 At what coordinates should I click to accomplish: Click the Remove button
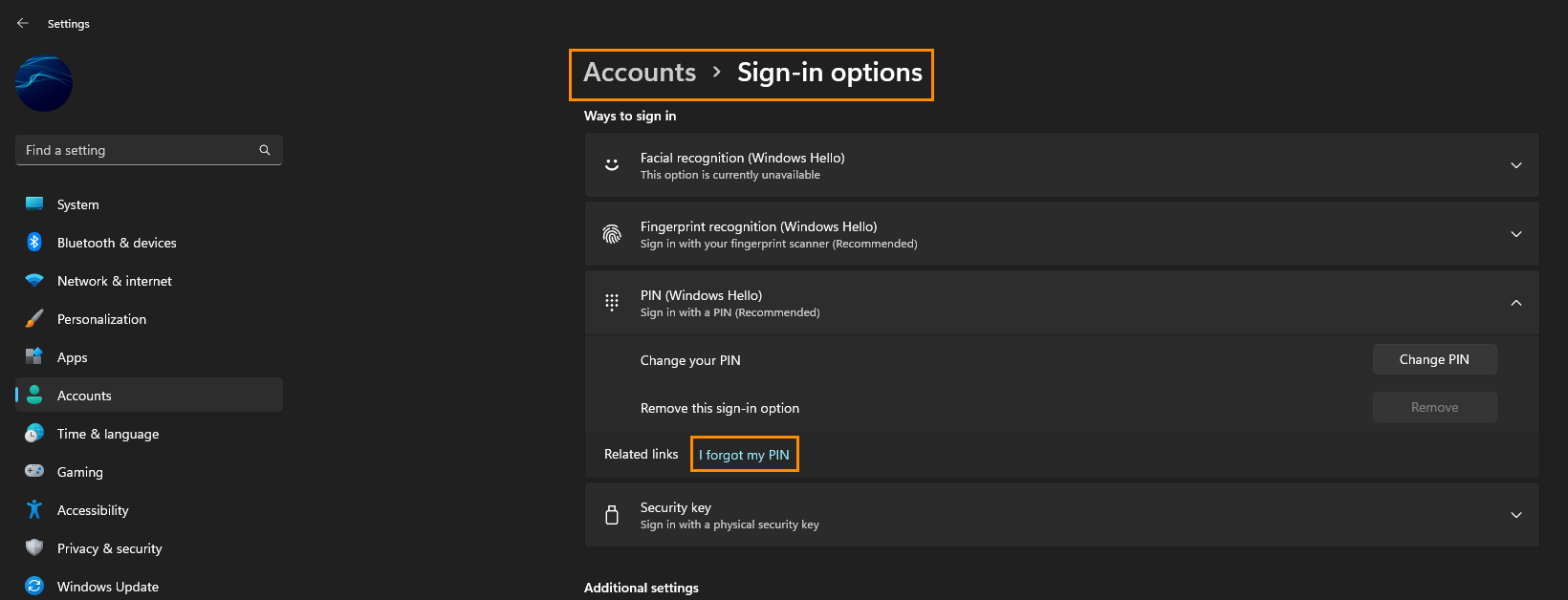pos(1434,407)
